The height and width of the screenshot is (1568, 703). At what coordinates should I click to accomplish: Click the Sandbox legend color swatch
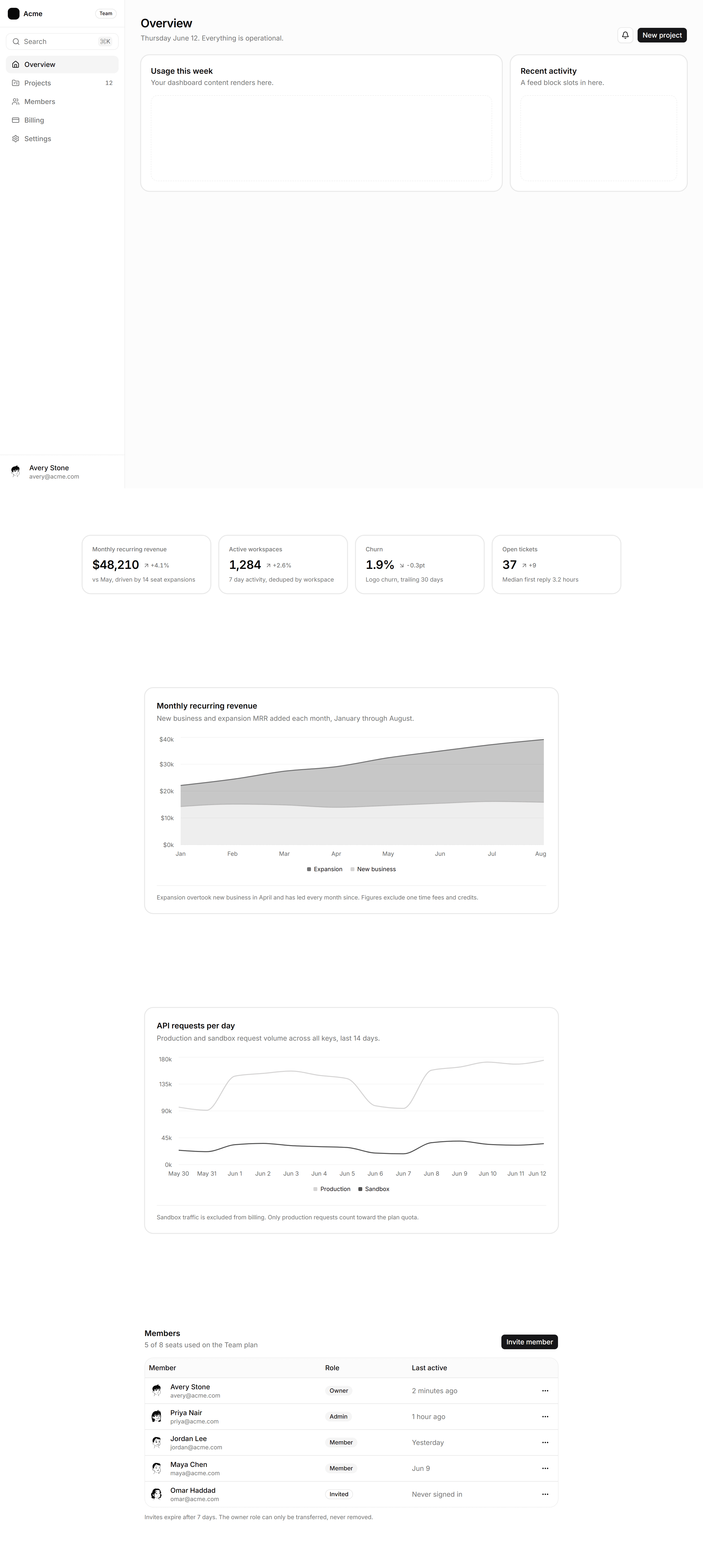pyautogui.click(x=360, y=1189)
